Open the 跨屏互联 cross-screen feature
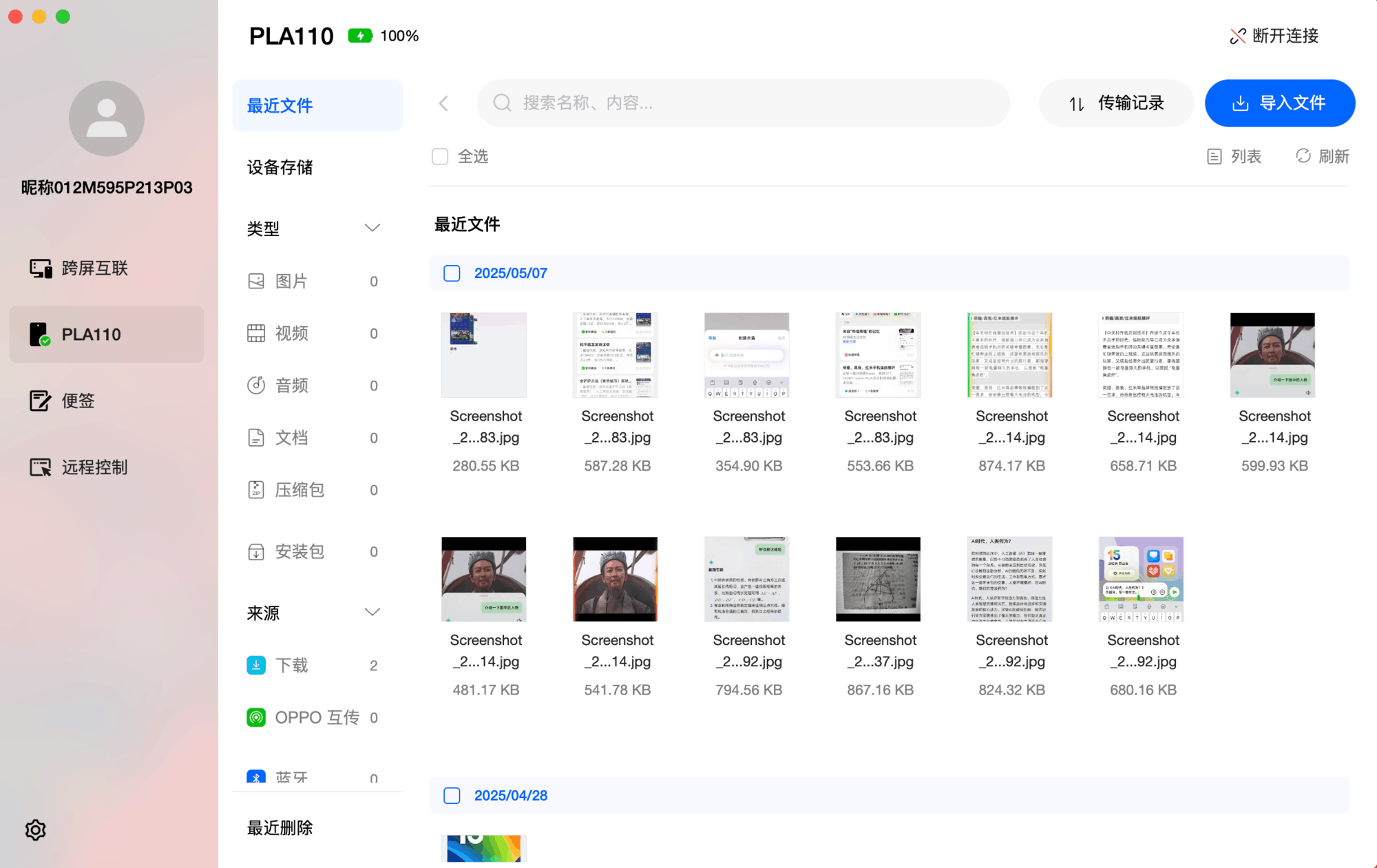 coord(94,268)
